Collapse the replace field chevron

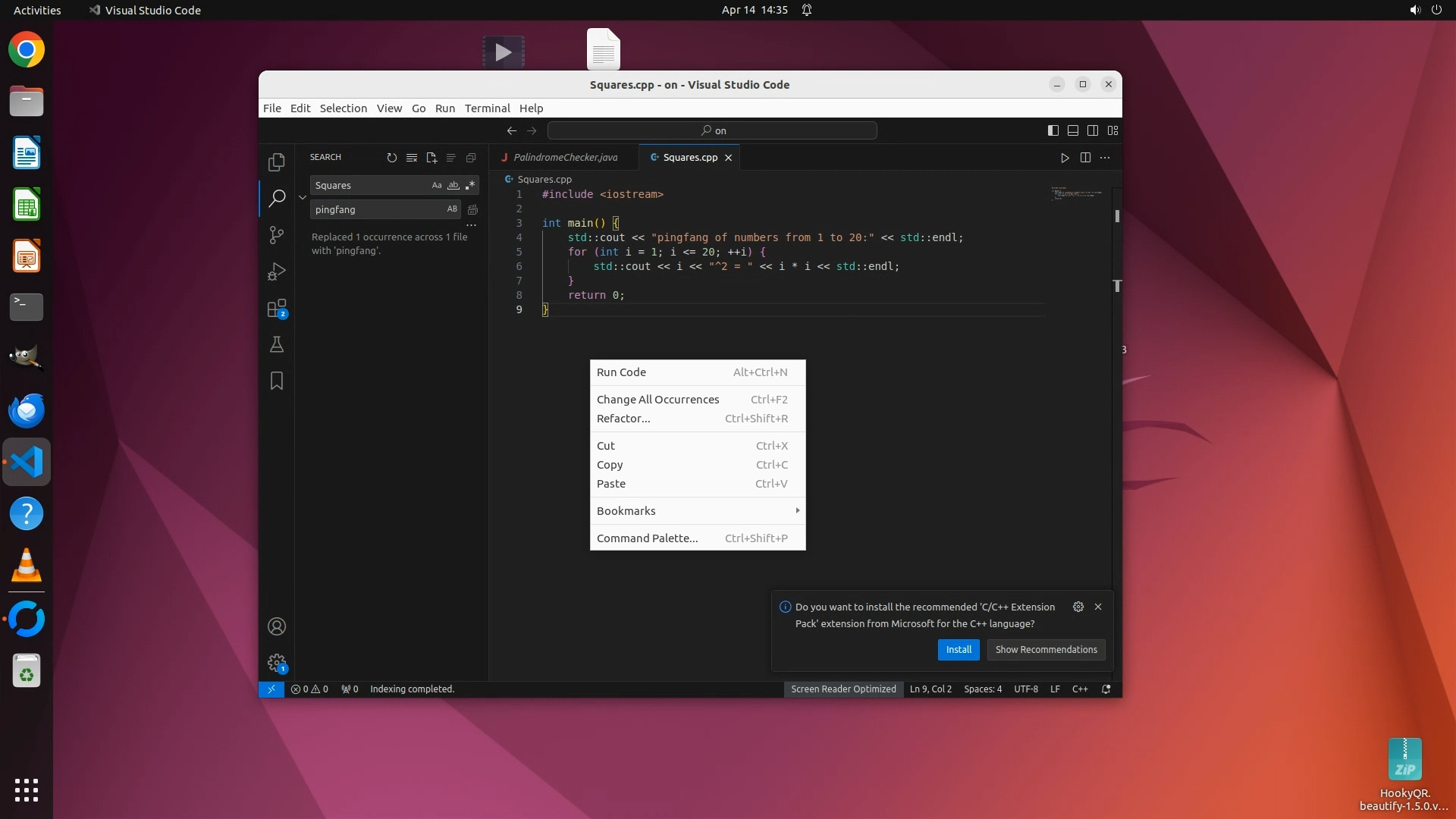pos(303,197)
